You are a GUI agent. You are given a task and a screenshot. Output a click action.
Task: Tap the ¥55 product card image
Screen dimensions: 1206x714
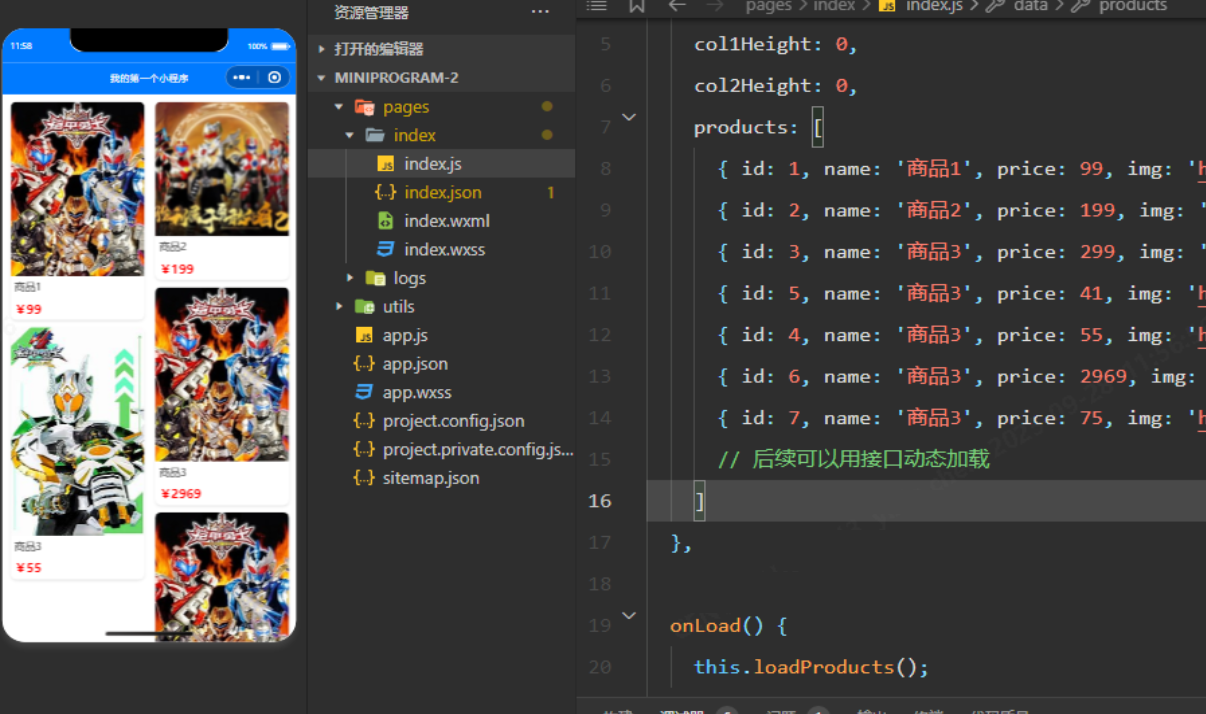[77, 430]
